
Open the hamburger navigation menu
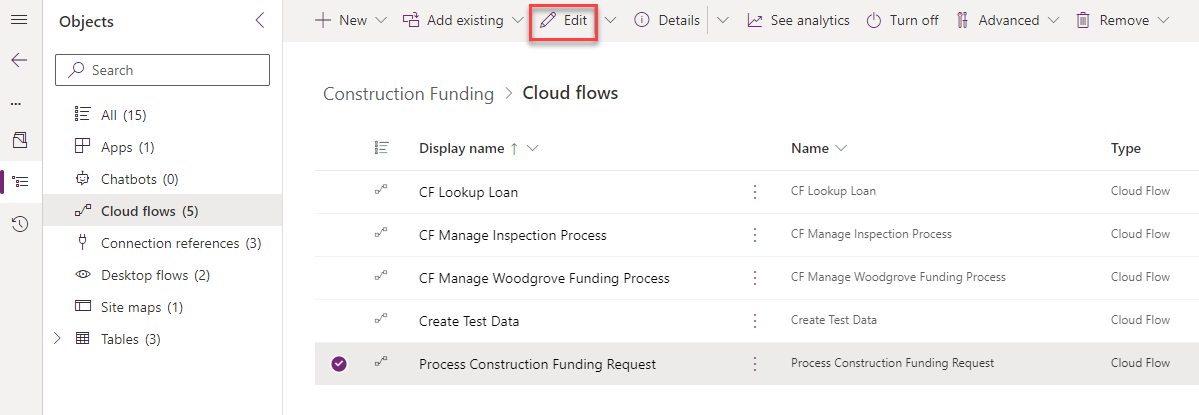tap(19, 20)
